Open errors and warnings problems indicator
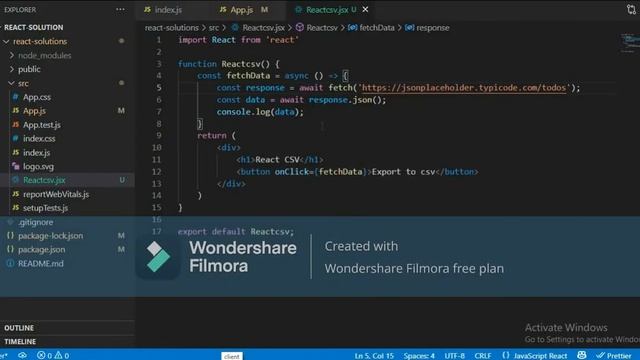 pos(53,356)
